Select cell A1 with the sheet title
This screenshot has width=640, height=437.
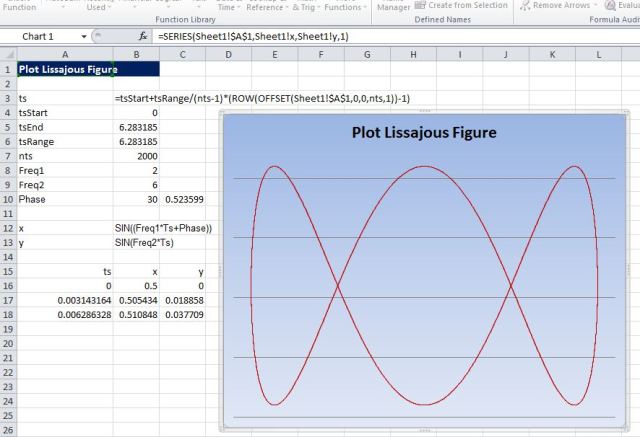65,71
